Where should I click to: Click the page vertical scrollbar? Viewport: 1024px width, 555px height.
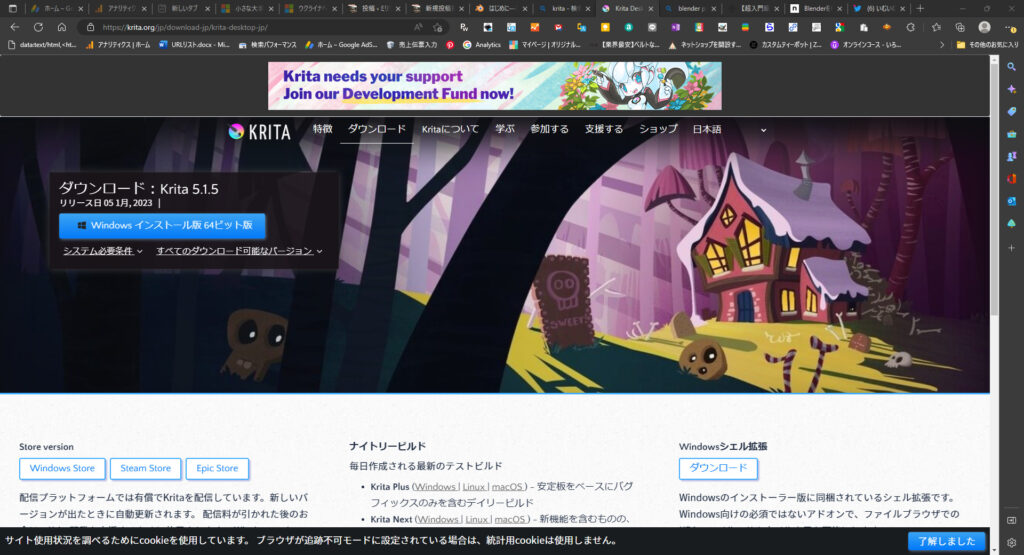point(994,189)
